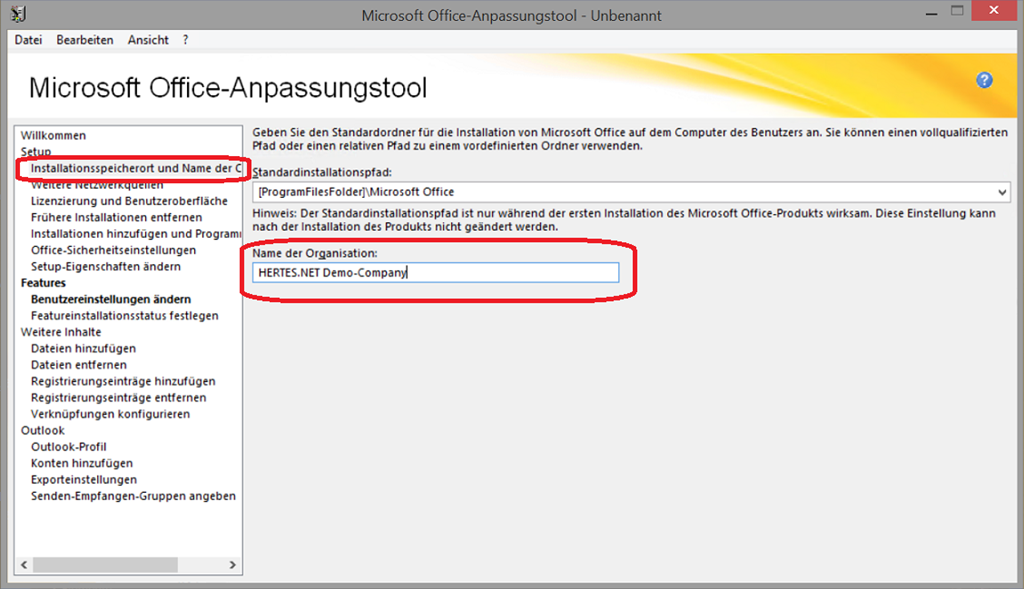Screen dimensions: 1024x589
Task: Click the app icon in title bar
Action: 17,16
